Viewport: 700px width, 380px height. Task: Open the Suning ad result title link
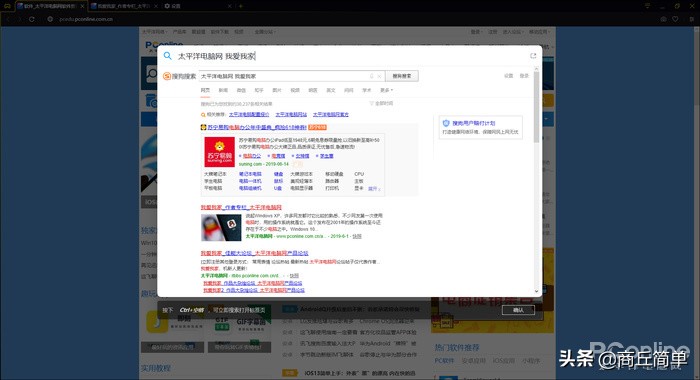click(x=257, y=127)
